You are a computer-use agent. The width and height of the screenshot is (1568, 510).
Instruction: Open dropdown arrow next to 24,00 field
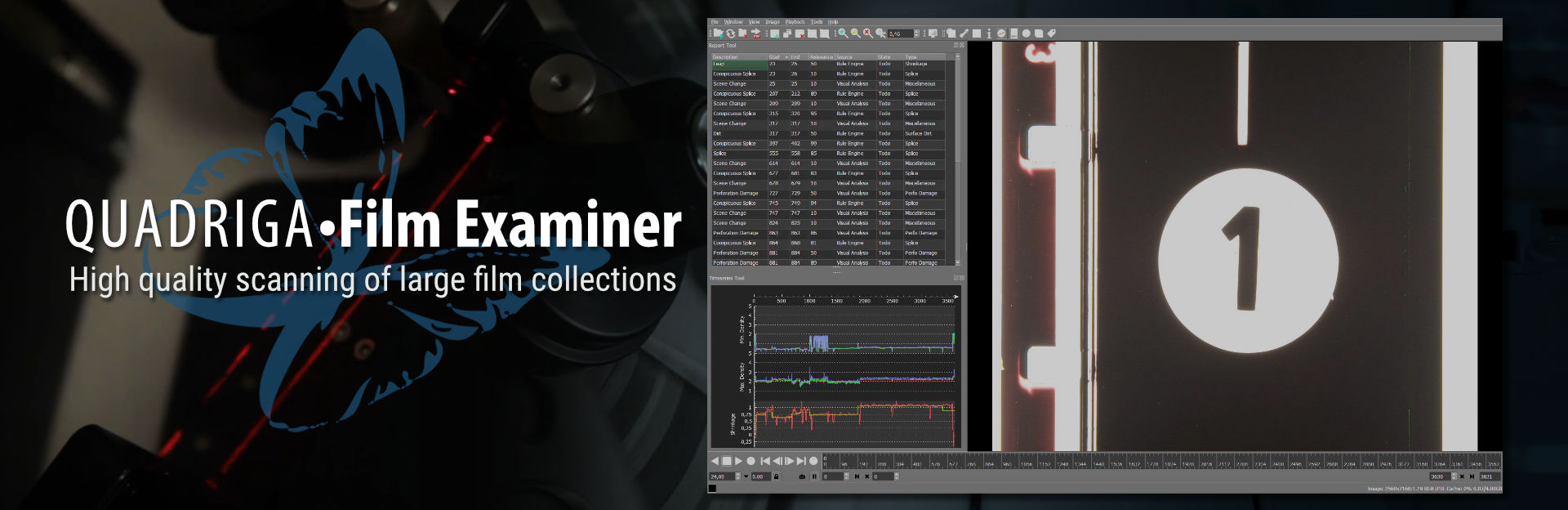tap(746, 476)
